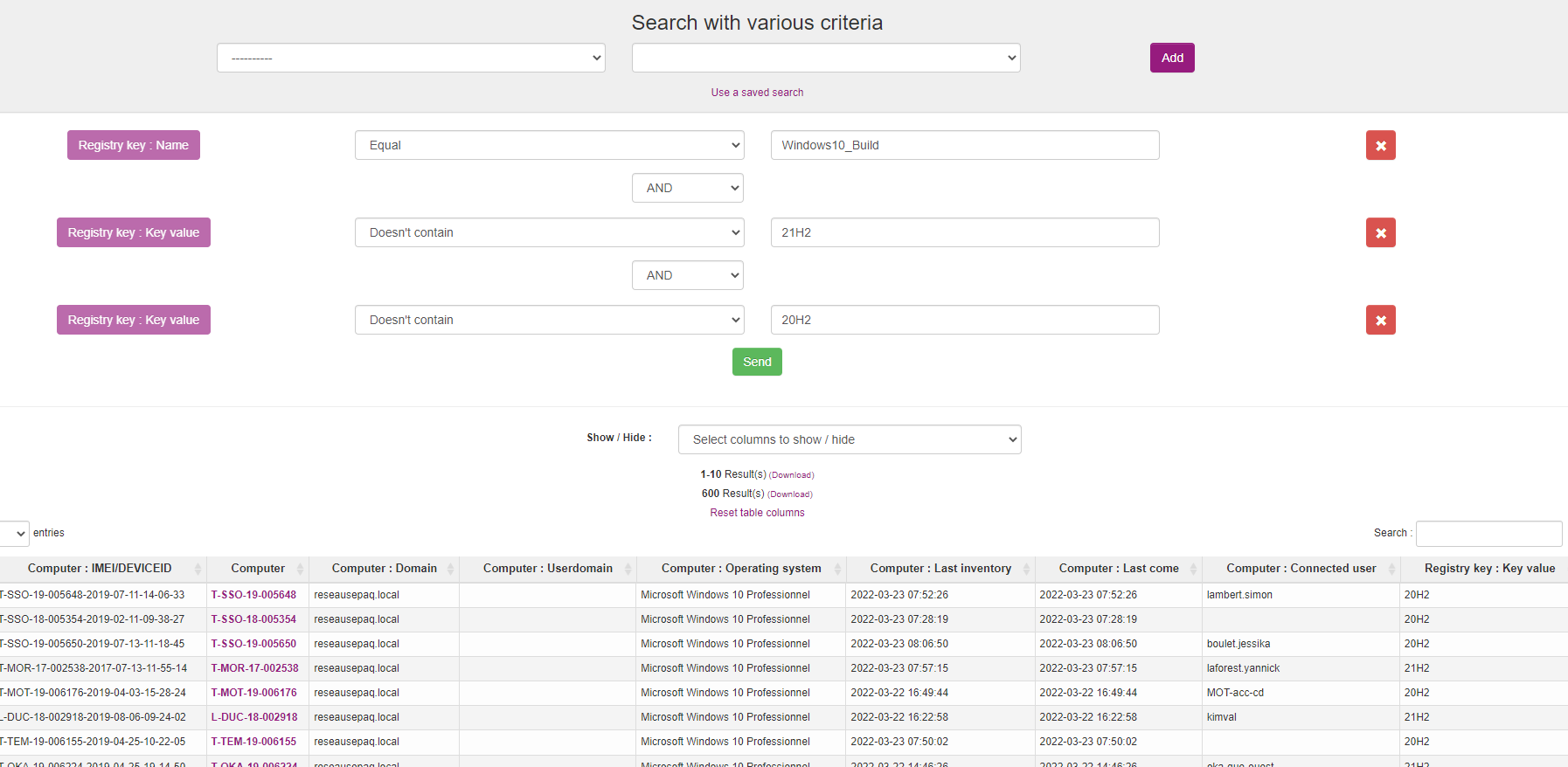Change operator for the 21H2 criterion
Screen dimensions: 1568x767
pos(549,232)
